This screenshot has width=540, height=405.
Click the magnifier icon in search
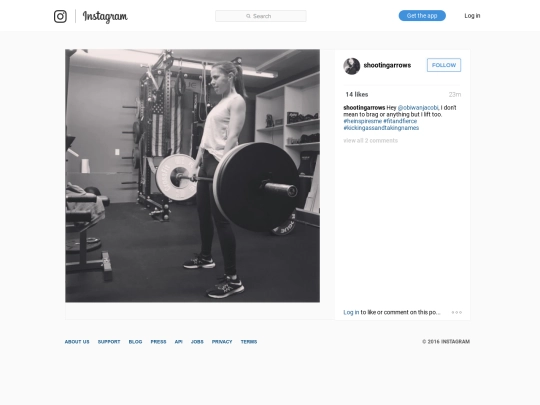point(248,16)
